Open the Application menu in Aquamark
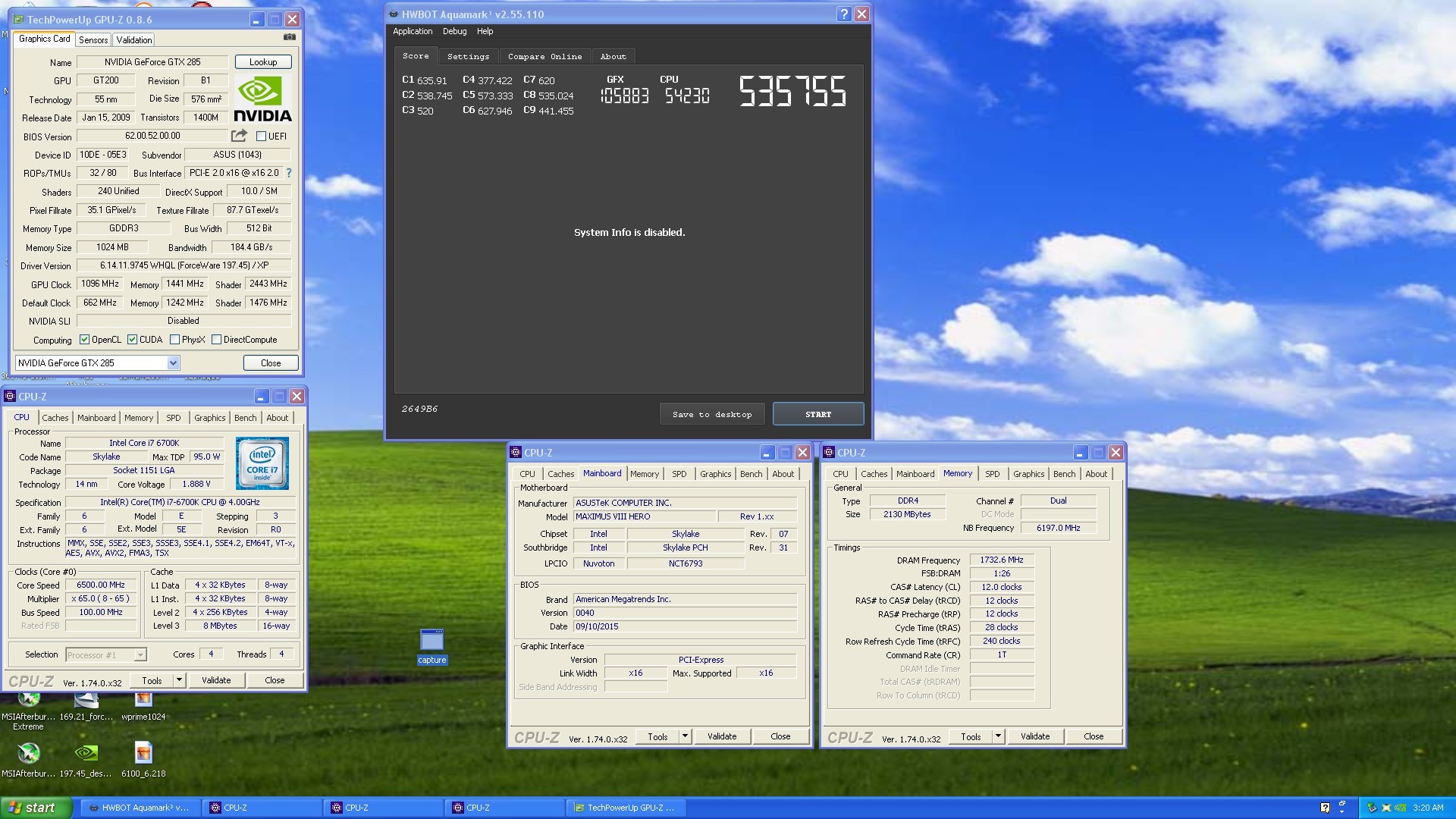This screenshot has height=819, width=1456. [x=413, y=31]
